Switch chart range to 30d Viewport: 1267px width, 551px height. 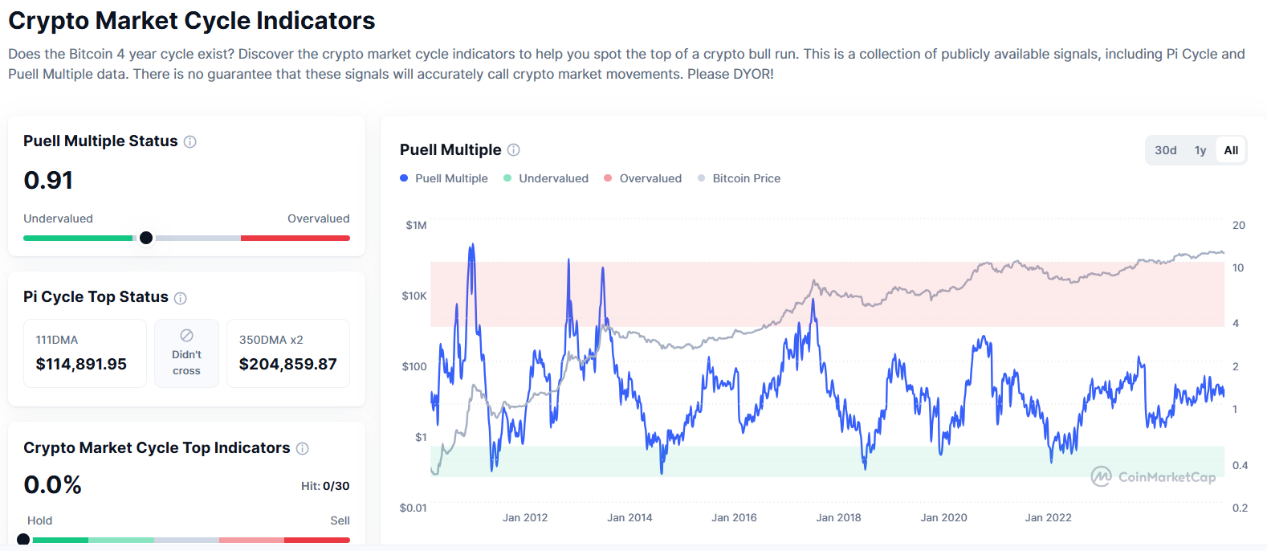tap(1165, 150)
